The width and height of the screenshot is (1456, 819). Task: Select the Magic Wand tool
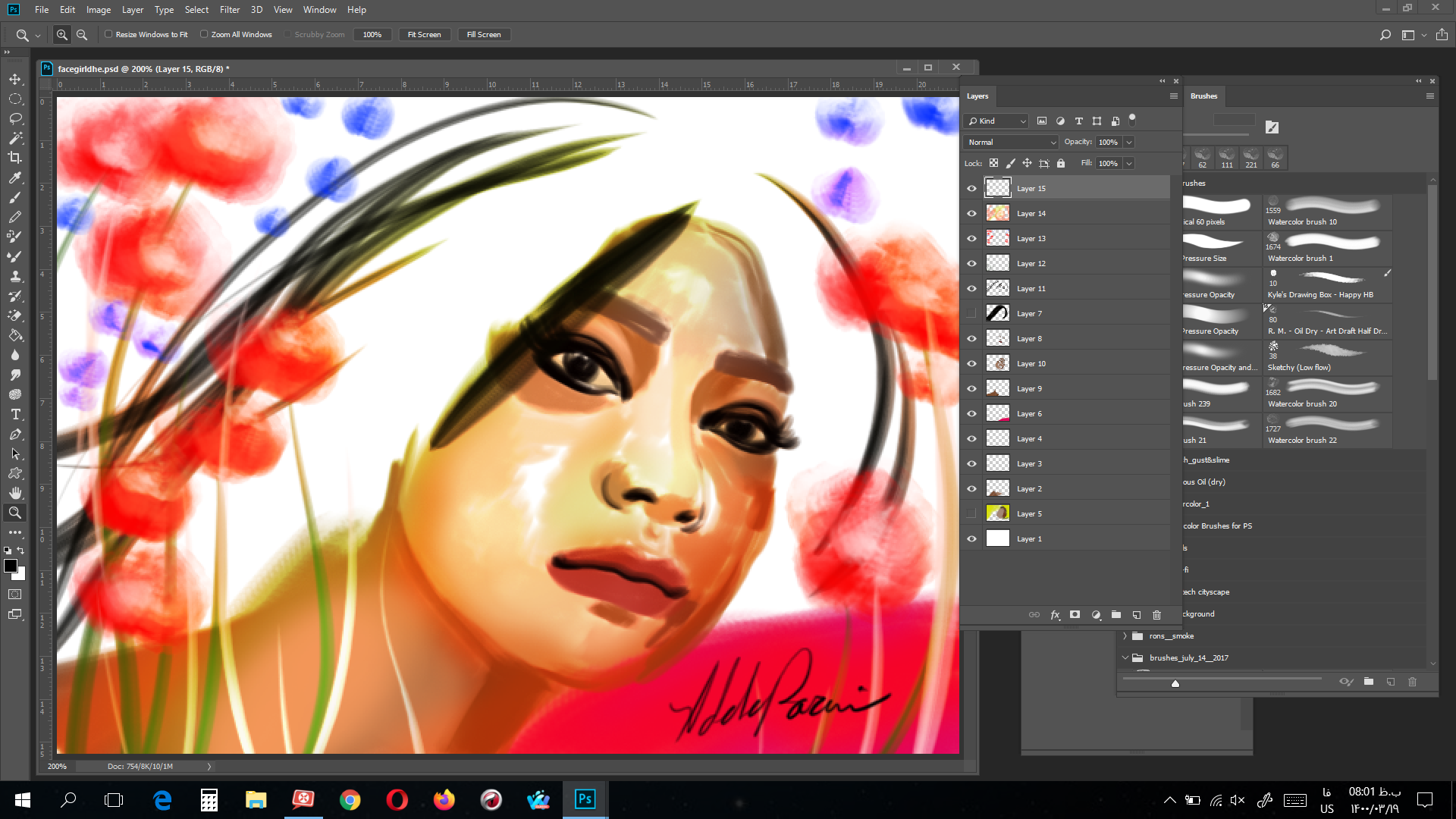coord(15,139)
